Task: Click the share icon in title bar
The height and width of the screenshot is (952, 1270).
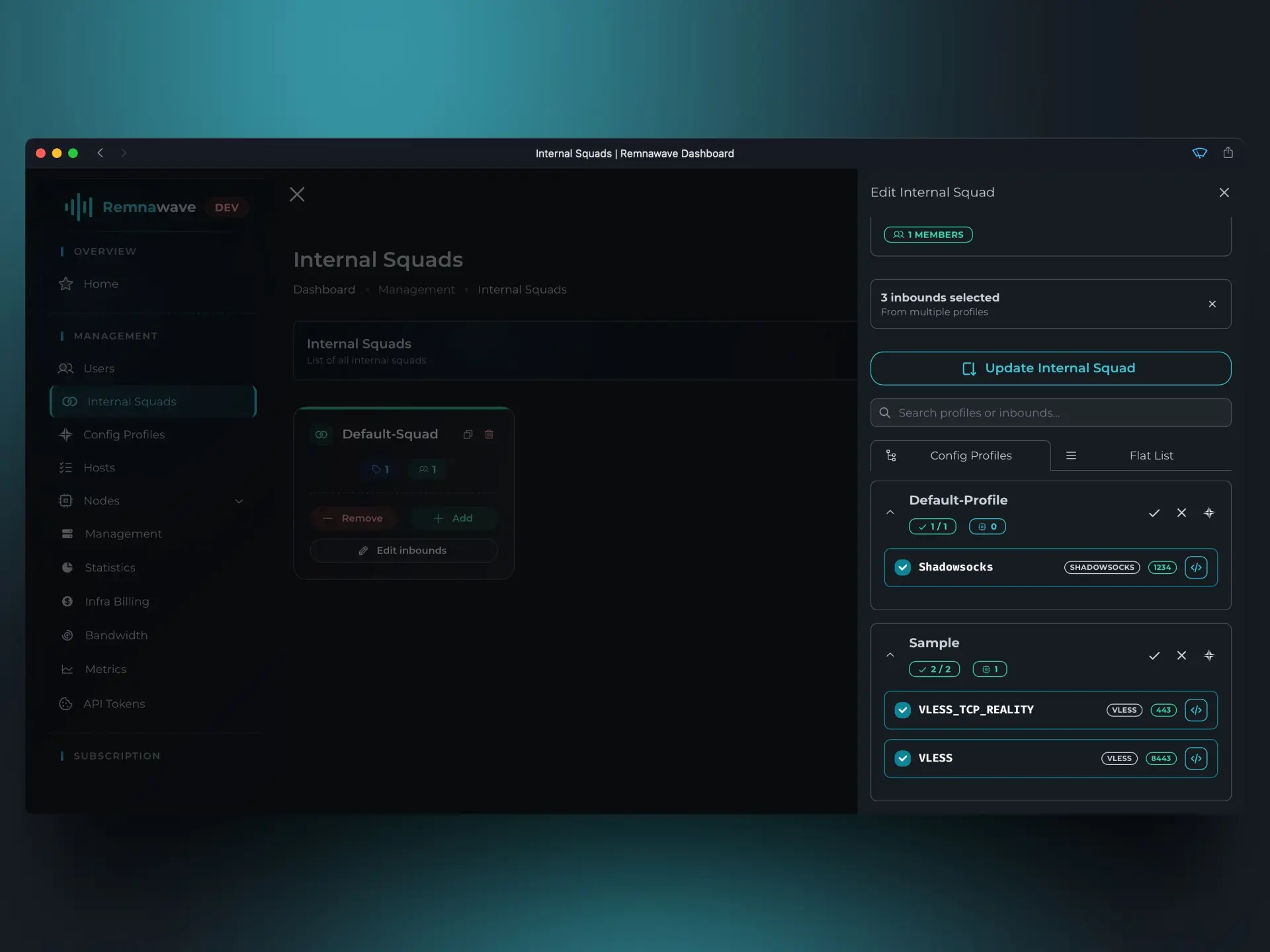Action: click(1228, 153)
